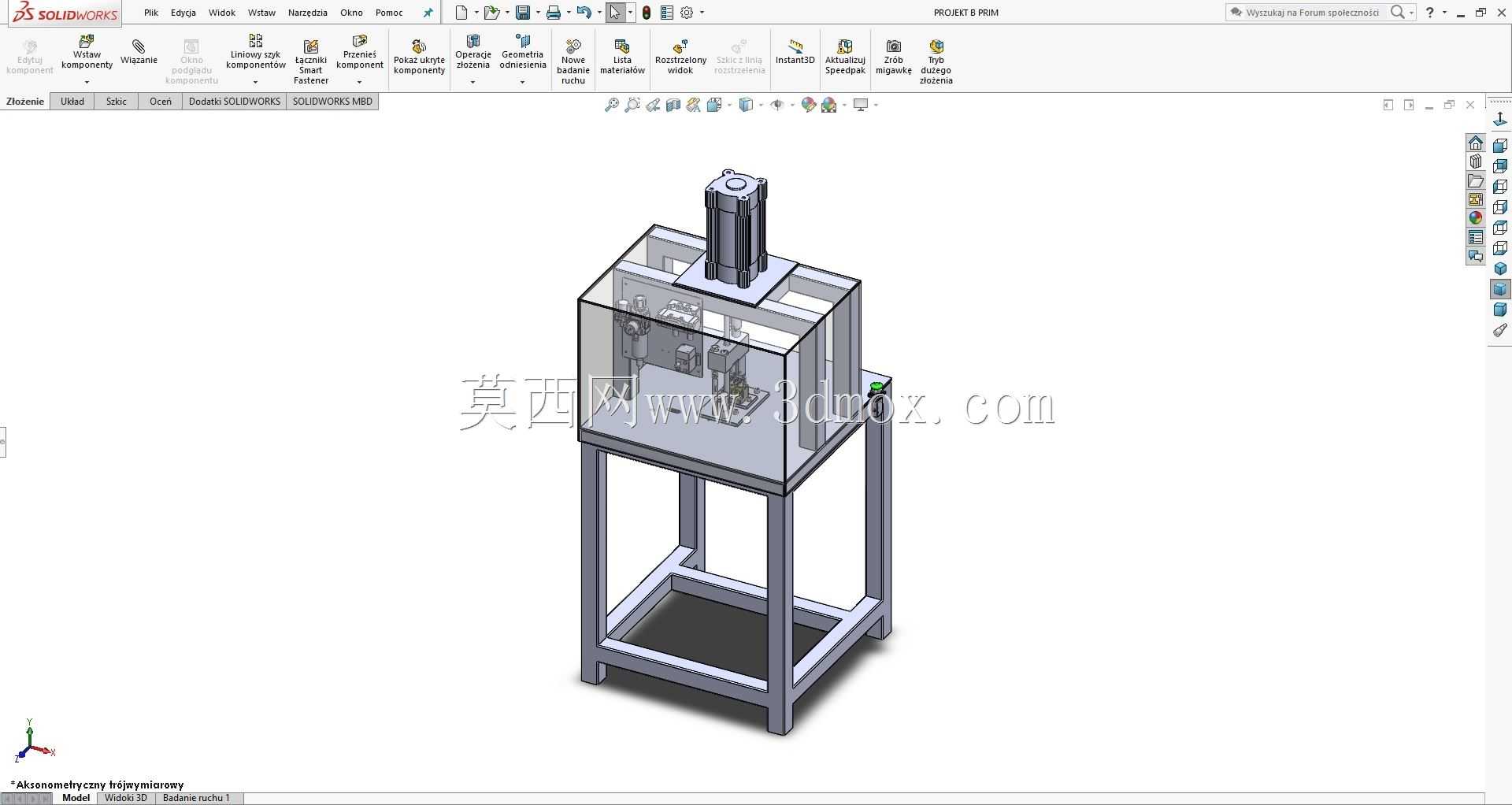Click Normal To view icon

[1499, 120]
